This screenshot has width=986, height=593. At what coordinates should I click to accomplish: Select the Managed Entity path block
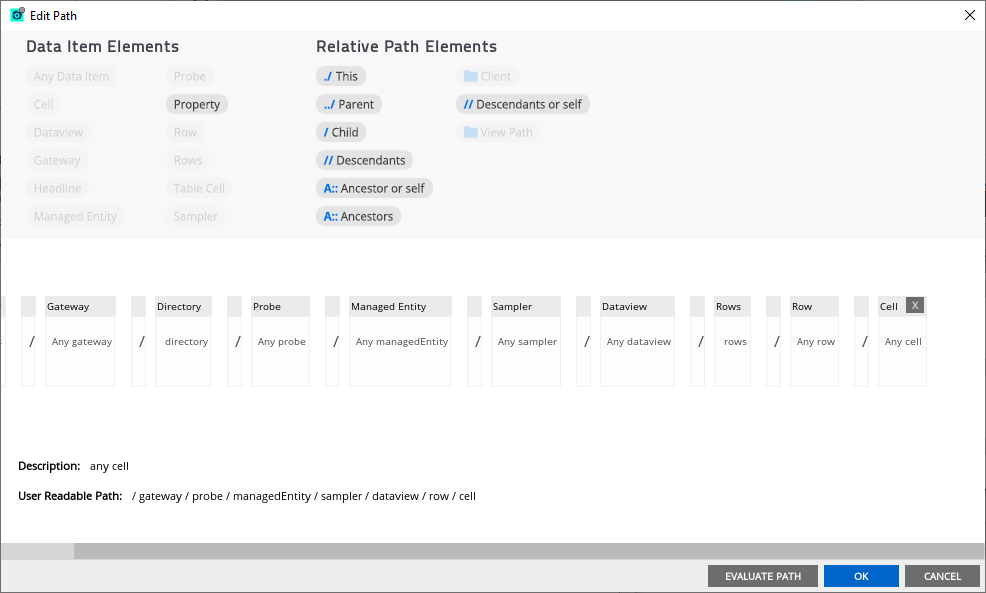pos(400,341)
